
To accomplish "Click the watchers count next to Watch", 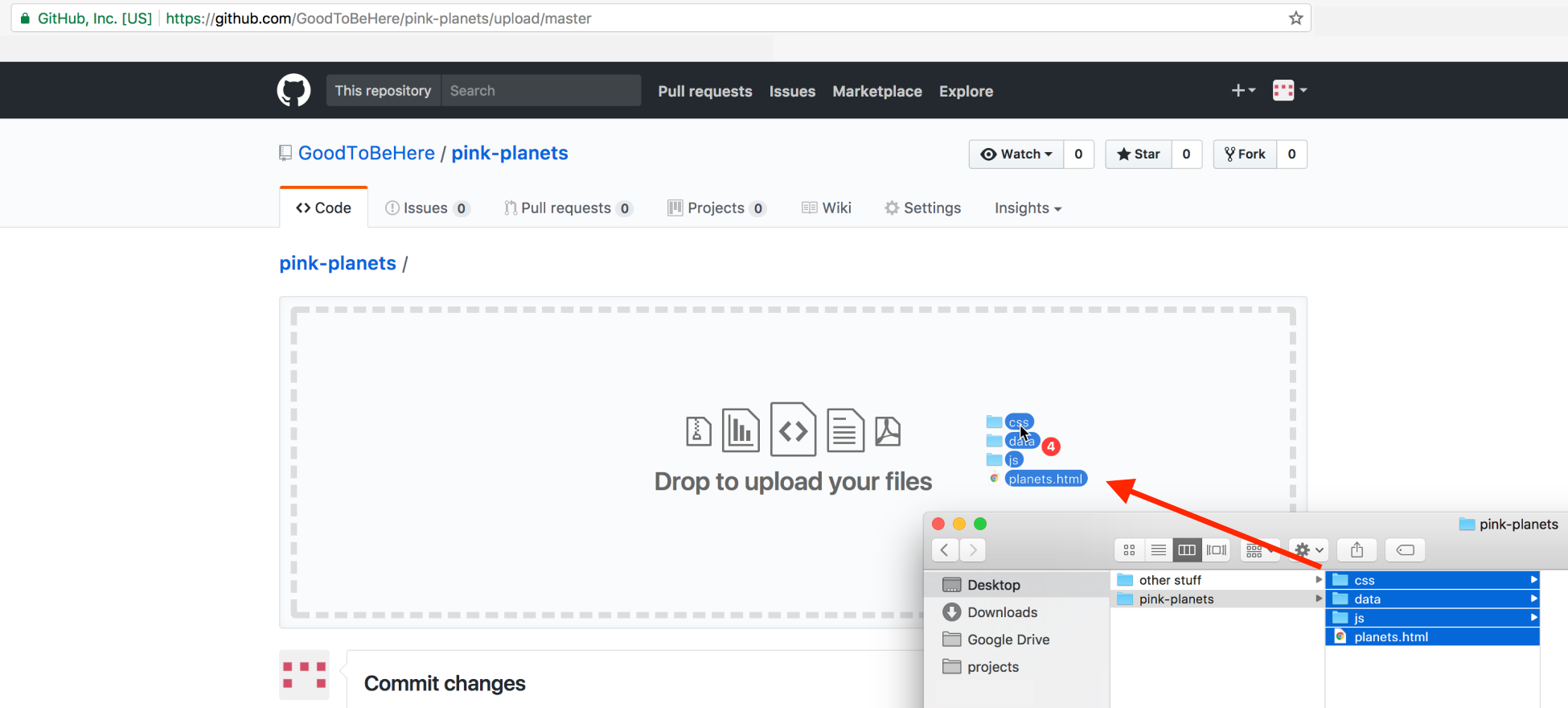I will (x=1078, y=154).
